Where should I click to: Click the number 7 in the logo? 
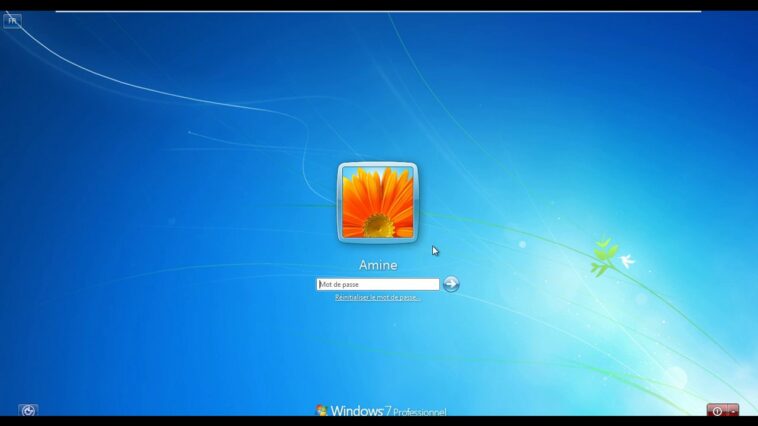point(387,411)
